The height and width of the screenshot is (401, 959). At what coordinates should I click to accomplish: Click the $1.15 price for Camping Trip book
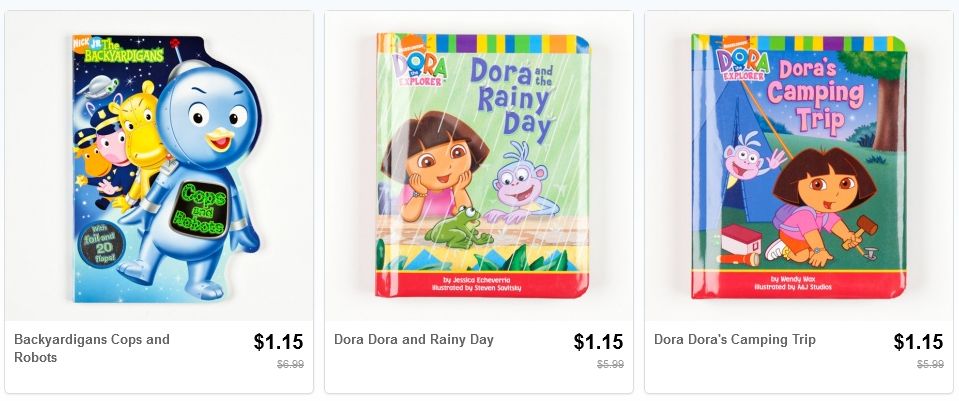[918, 342]
